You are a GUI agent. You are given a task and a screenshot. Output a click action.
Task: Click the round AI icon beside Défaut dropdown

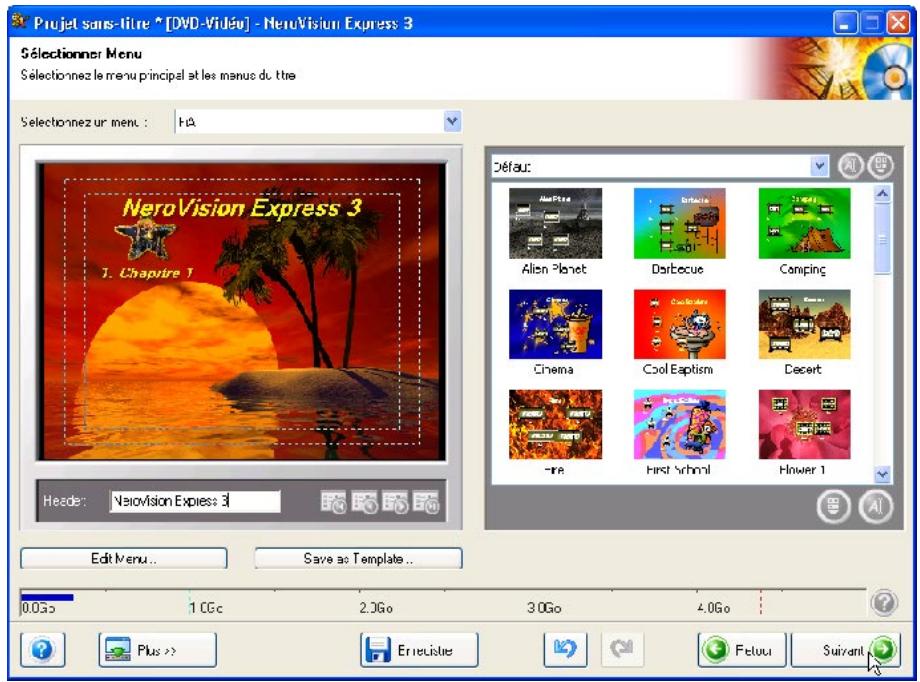click(x=850, y=166)
